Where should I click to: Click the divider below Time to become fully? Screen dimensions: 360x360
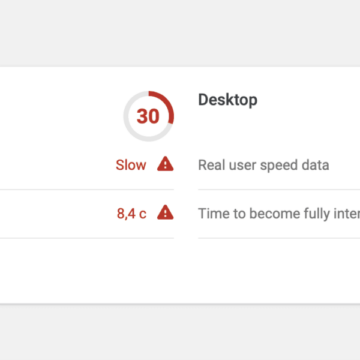coord(279,238)
